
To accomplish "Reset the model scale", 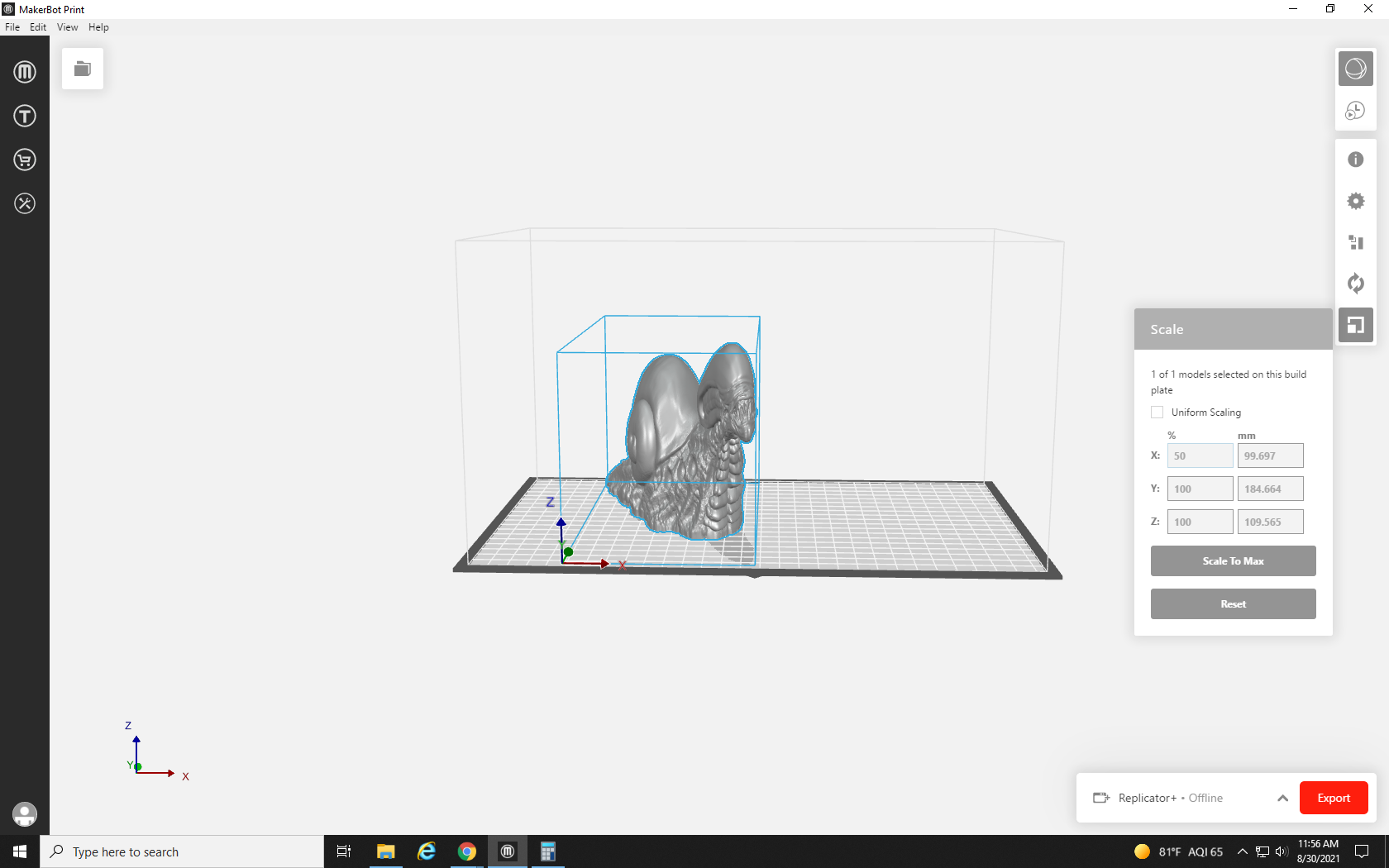I will coord(1233,604).
